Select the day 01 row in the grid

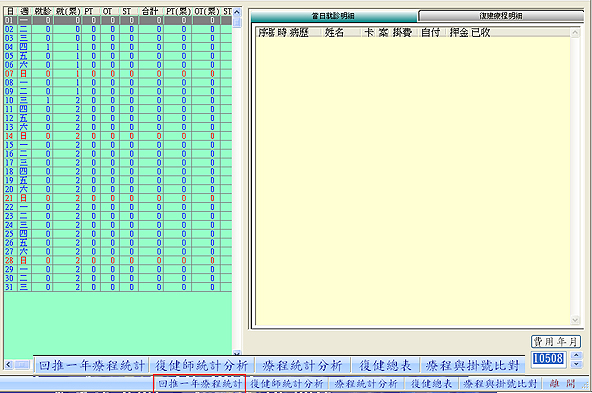pyautogui.click(x=117, y=20)
